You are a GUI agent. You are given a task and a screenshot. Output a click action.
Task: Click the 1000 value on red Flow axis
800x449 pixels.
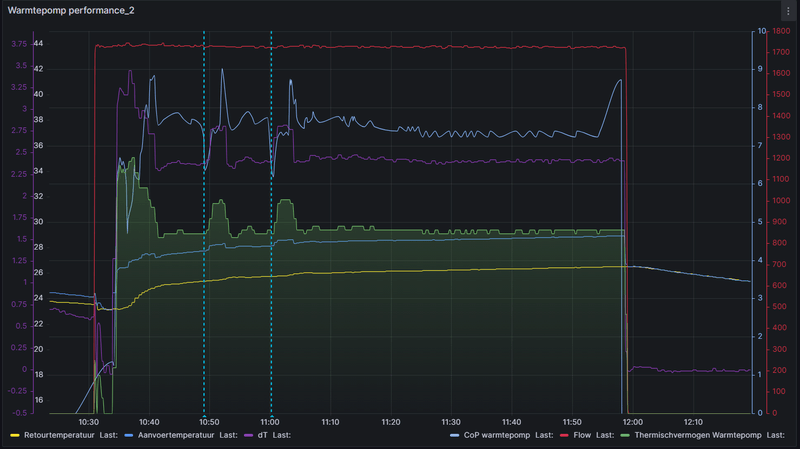coord(781,201)
